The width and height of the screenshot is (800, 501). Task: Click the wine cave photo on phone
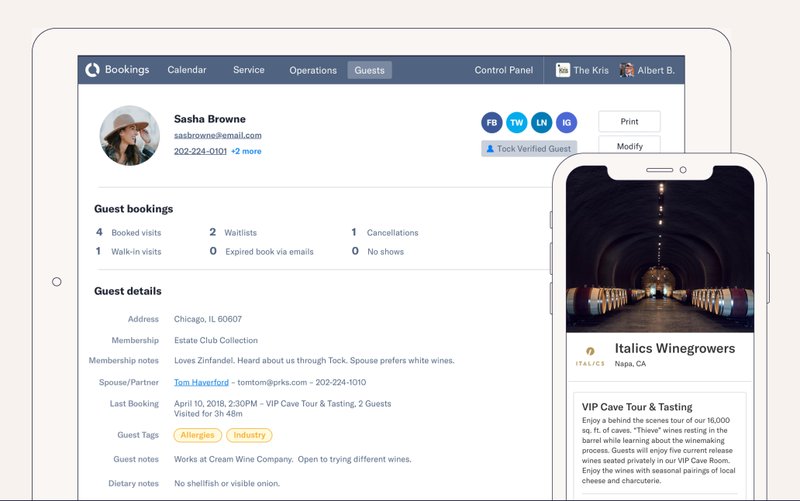click(x=660, y=250)
